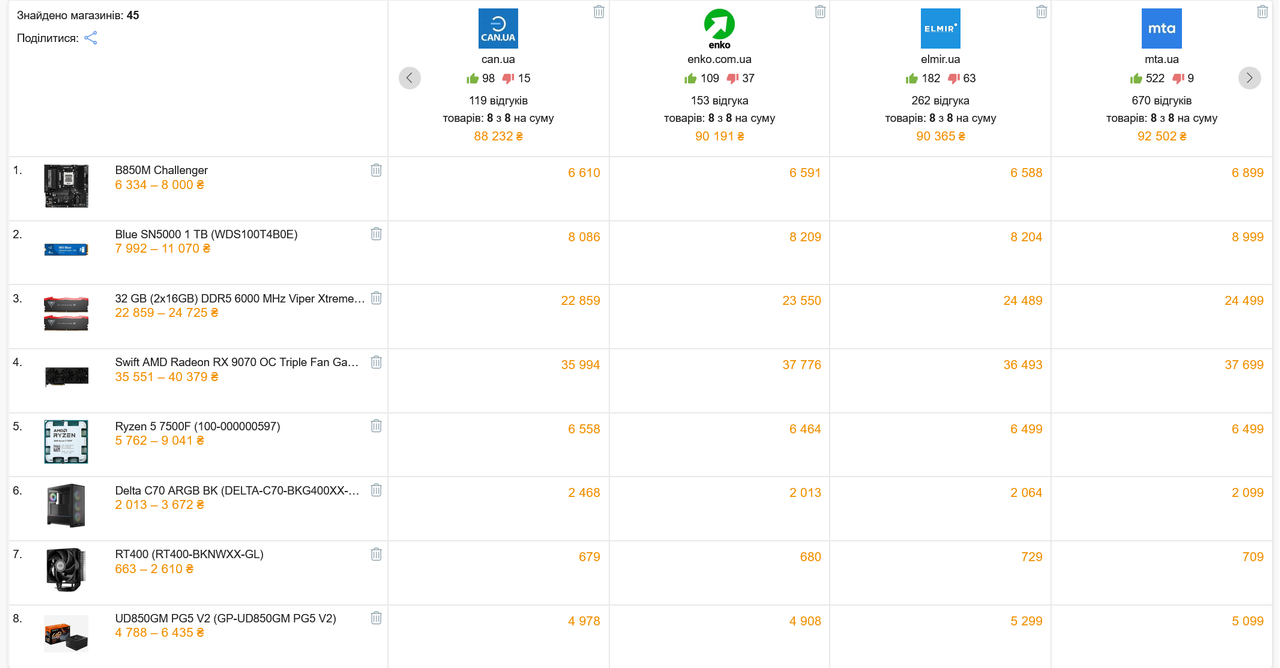The height and width of the screenshot is (668, 1280).
Task: Click price 2 013 for Delta C70 at enko
Action: pyautogui.click(x=805, y=493)
